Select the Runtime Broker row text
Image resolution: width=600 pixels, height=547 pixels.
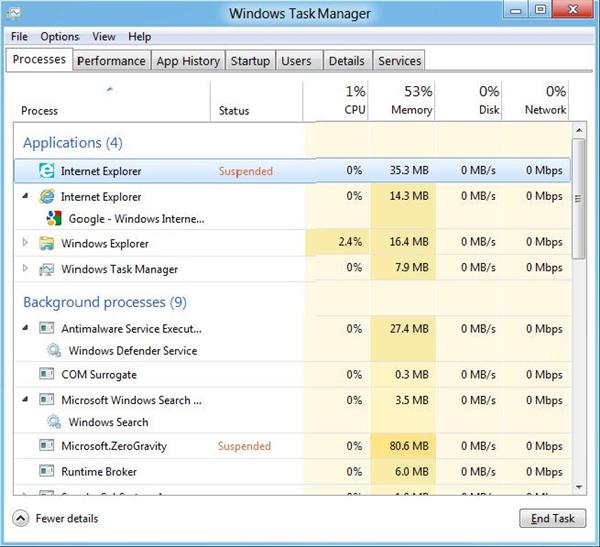99,472
